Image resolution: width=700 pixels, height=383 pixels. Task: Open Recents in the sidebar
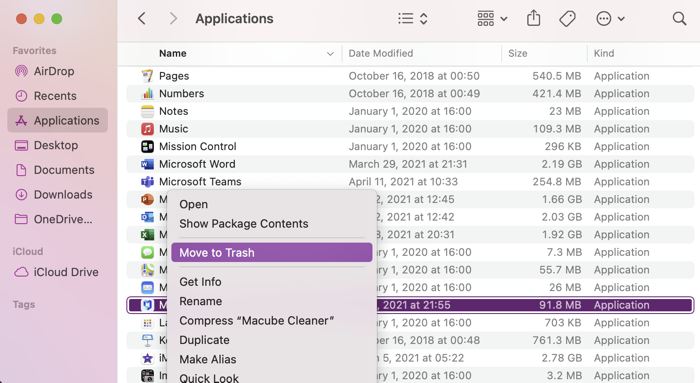click(x=58, y=96)
